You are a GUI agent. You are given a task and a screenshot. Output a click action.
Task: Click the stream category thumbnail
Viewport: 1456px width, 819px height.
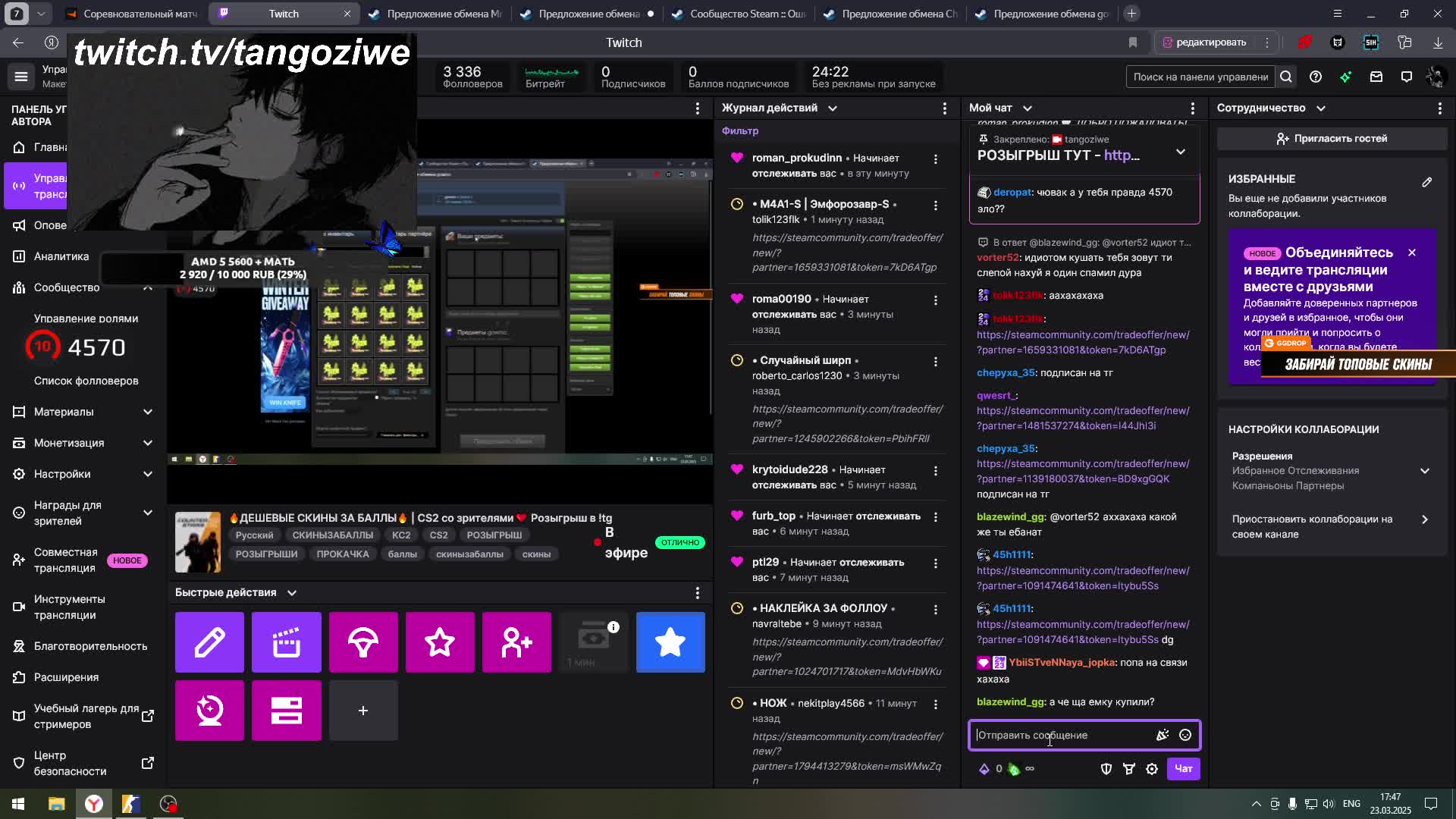(x=198, y=542)
